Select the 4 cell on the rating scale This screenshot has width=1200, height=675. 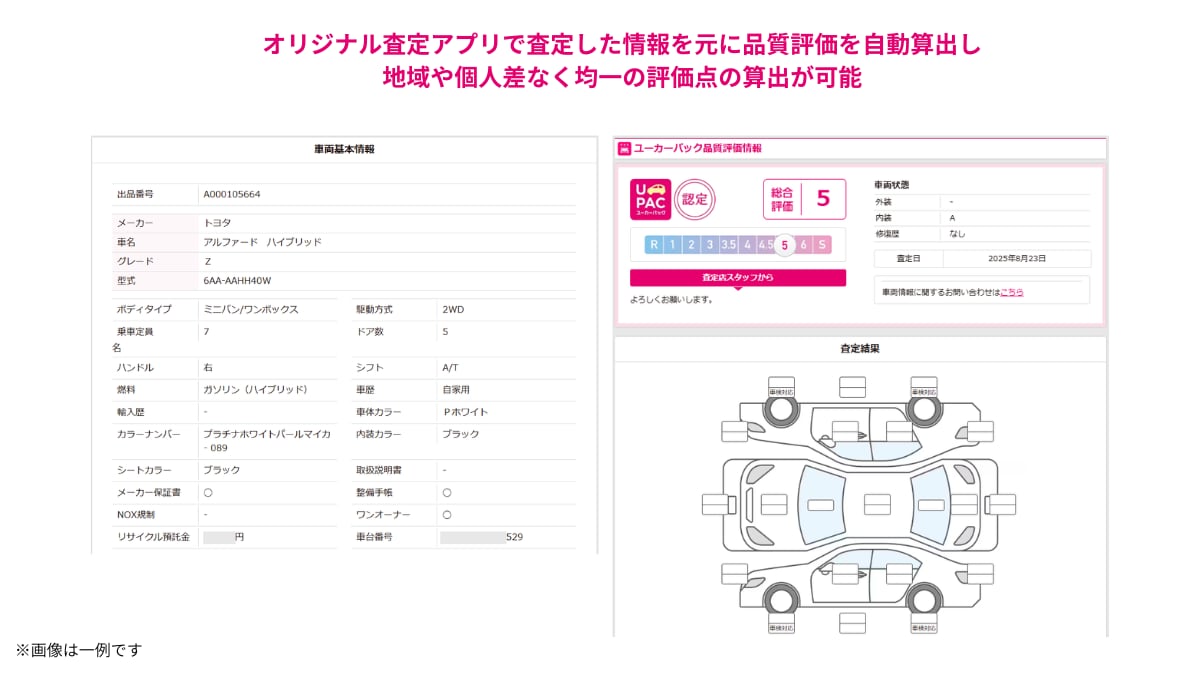click(747, 244)
